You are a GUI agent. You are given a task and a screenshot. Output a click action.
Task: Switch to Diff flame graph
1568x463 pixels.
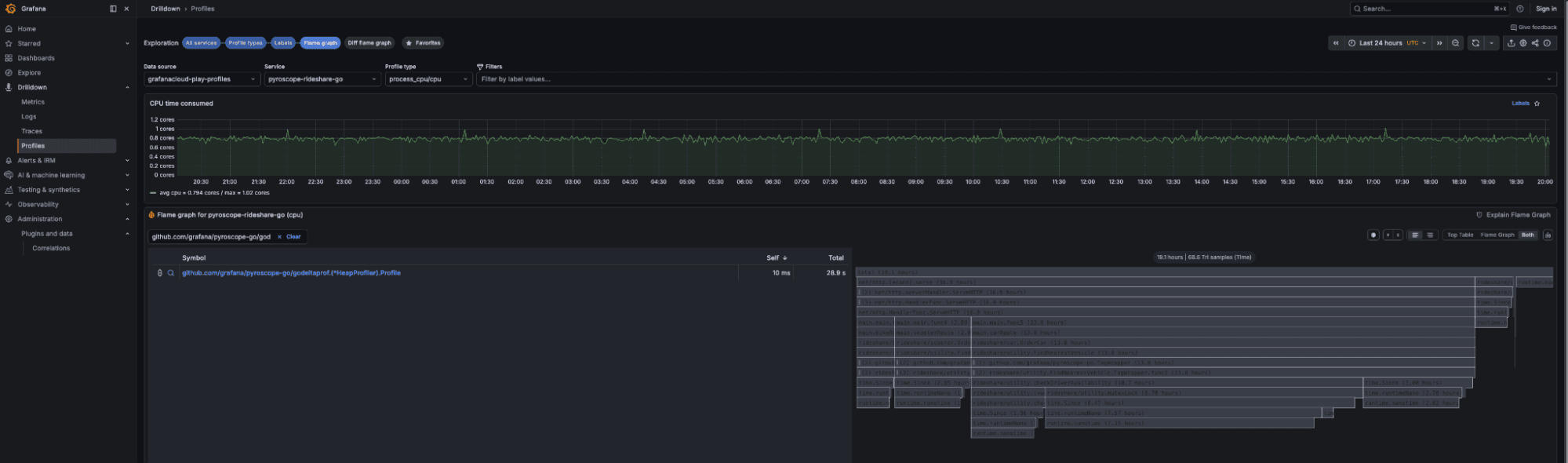coord(369,43)
